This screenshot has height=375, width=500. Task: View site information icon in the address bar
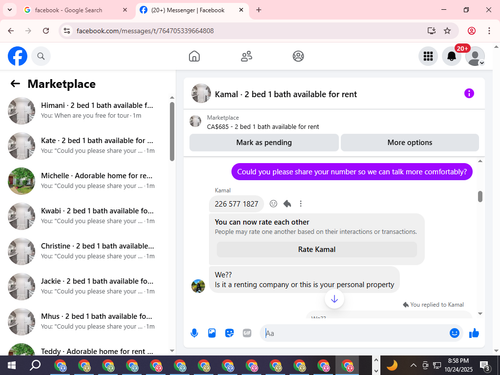click(67, 31)
